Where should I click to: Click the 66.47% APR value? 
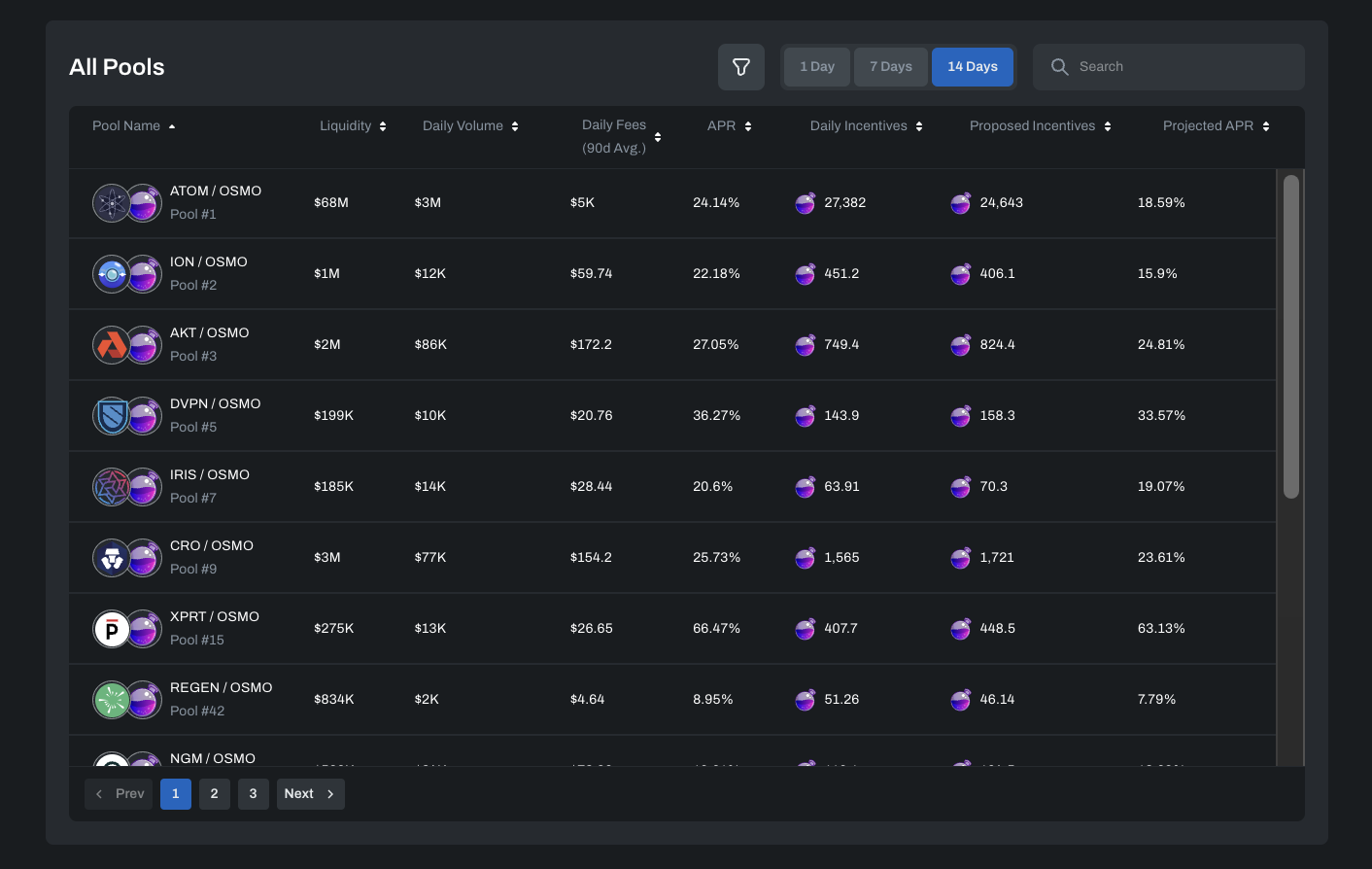tap(717, 629)
